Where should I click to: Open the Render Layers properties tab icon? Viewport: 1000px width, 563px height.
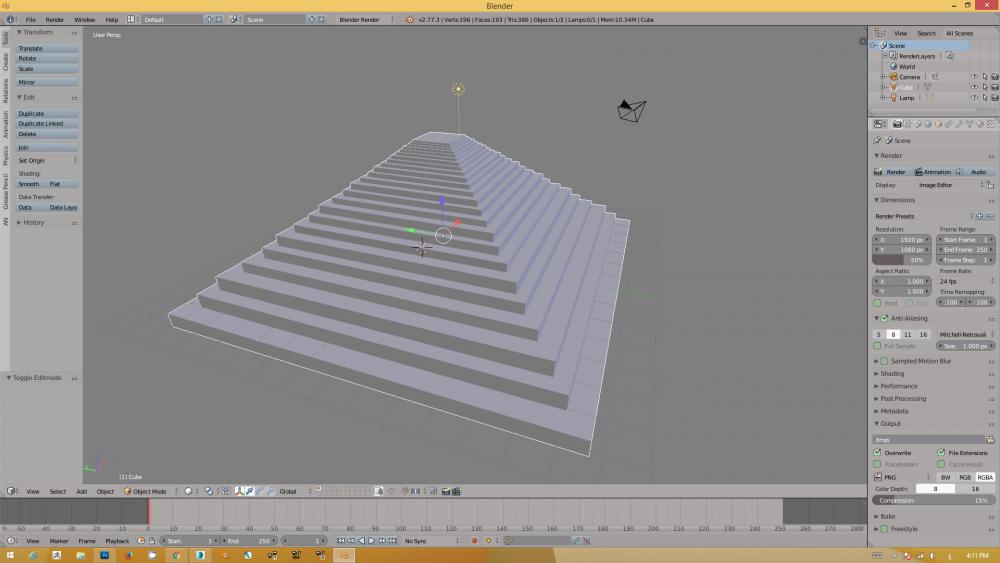(x=907, y=124)
